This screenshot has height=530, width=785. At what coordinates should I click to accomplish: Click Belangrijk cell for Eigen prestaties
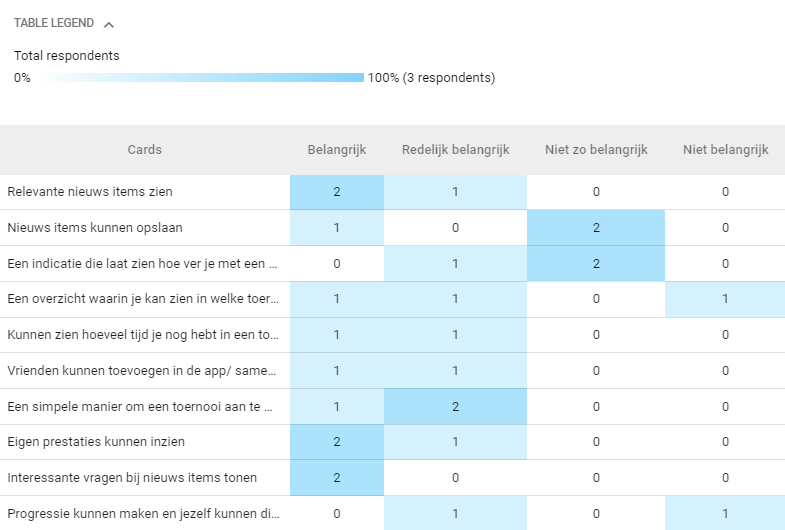coord(337,442)
